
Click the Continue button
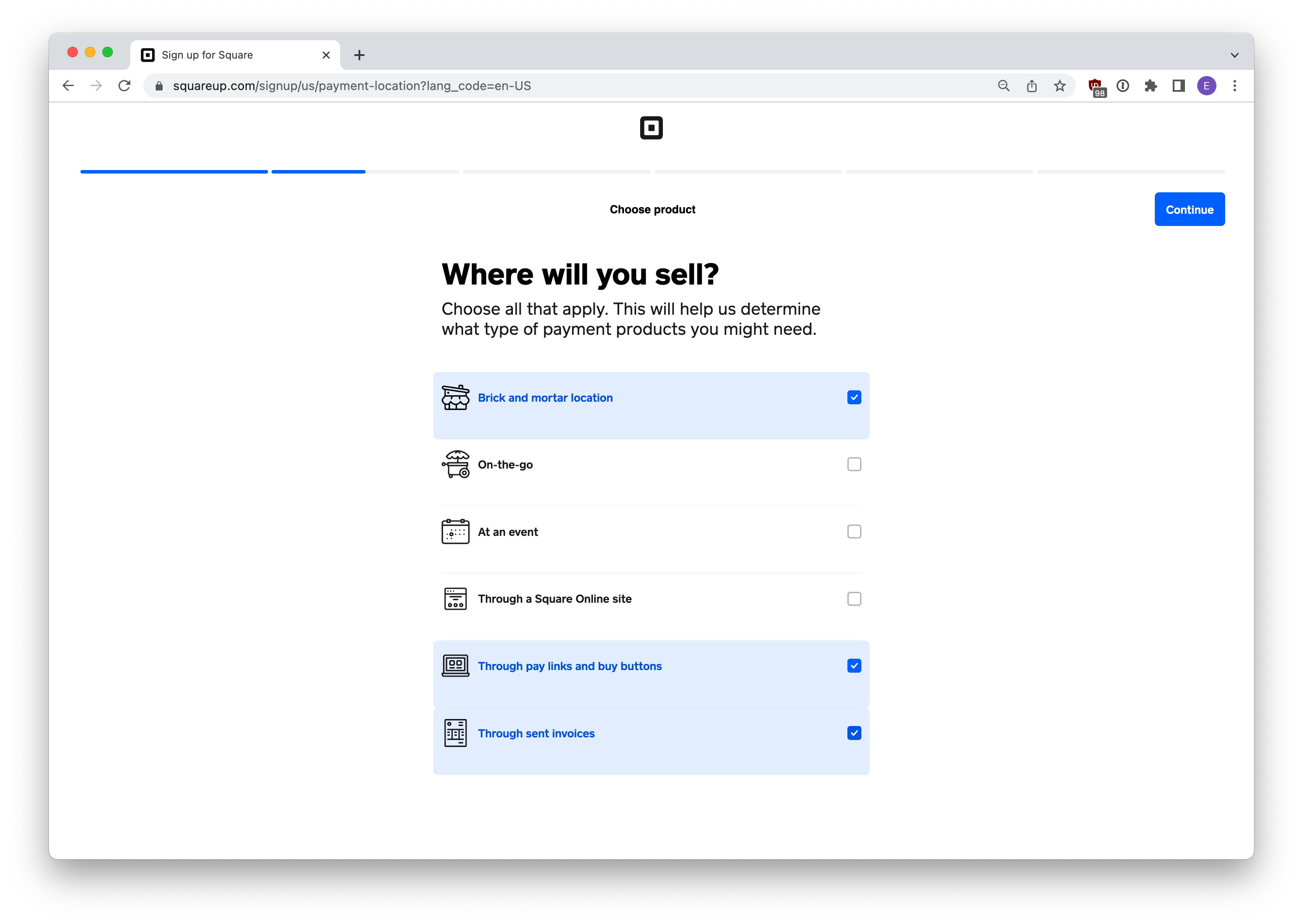coord(1189,209)
